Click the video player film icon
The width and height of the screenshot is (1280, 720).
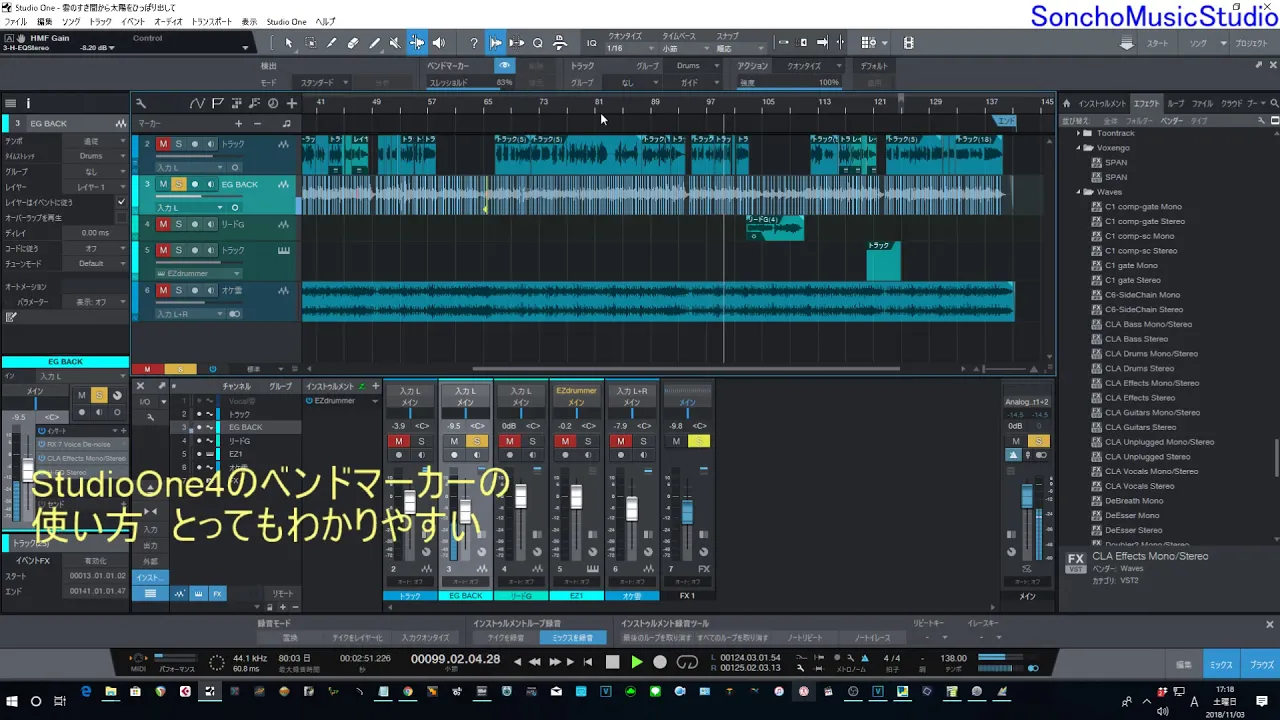pyautogui.click(x=909, y=43)
